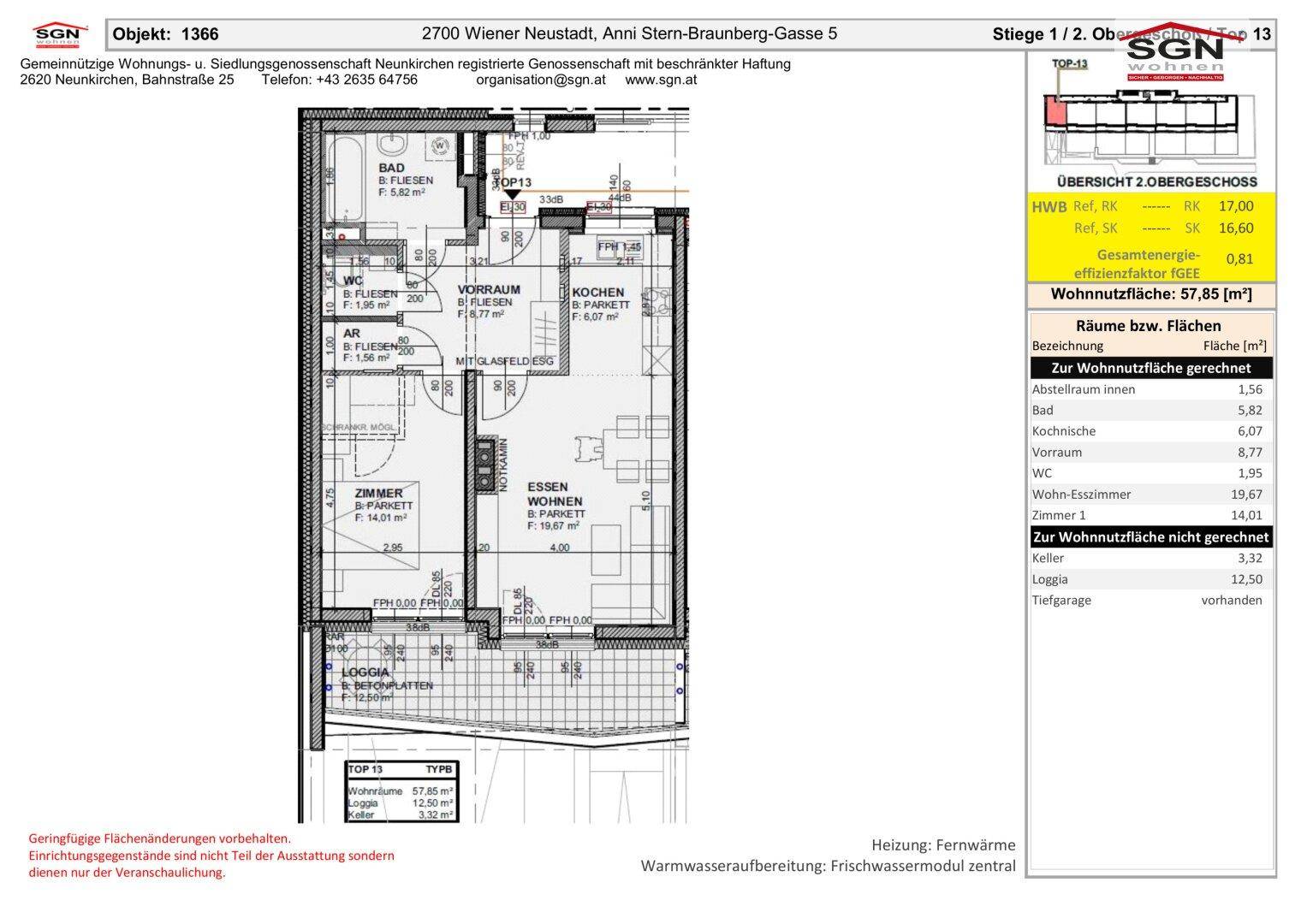
Task: Click the washing machine symbol marked W
Action: coord(442,145)
